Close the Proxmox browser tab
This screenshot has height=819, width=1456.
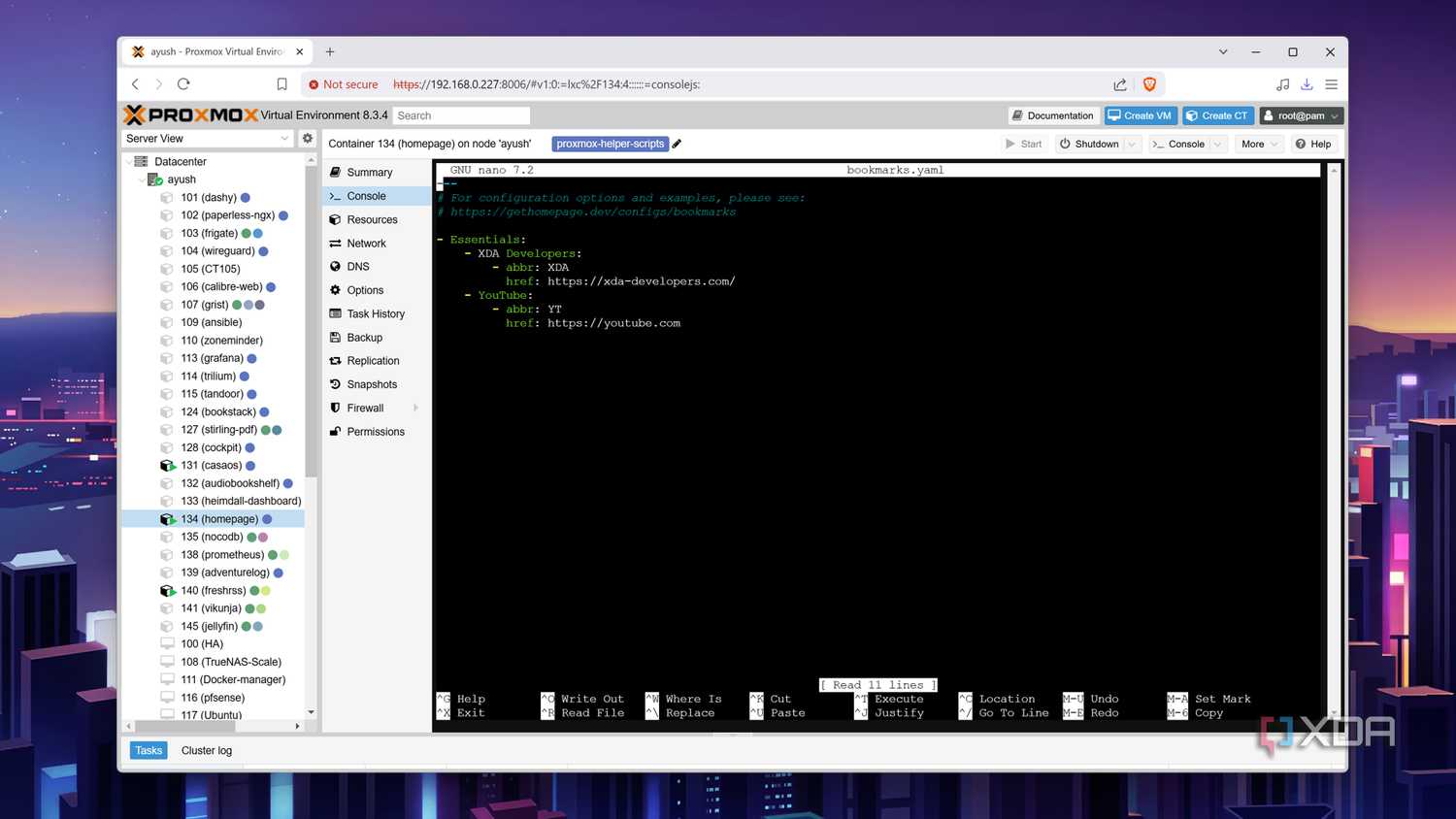click(299, 51)
